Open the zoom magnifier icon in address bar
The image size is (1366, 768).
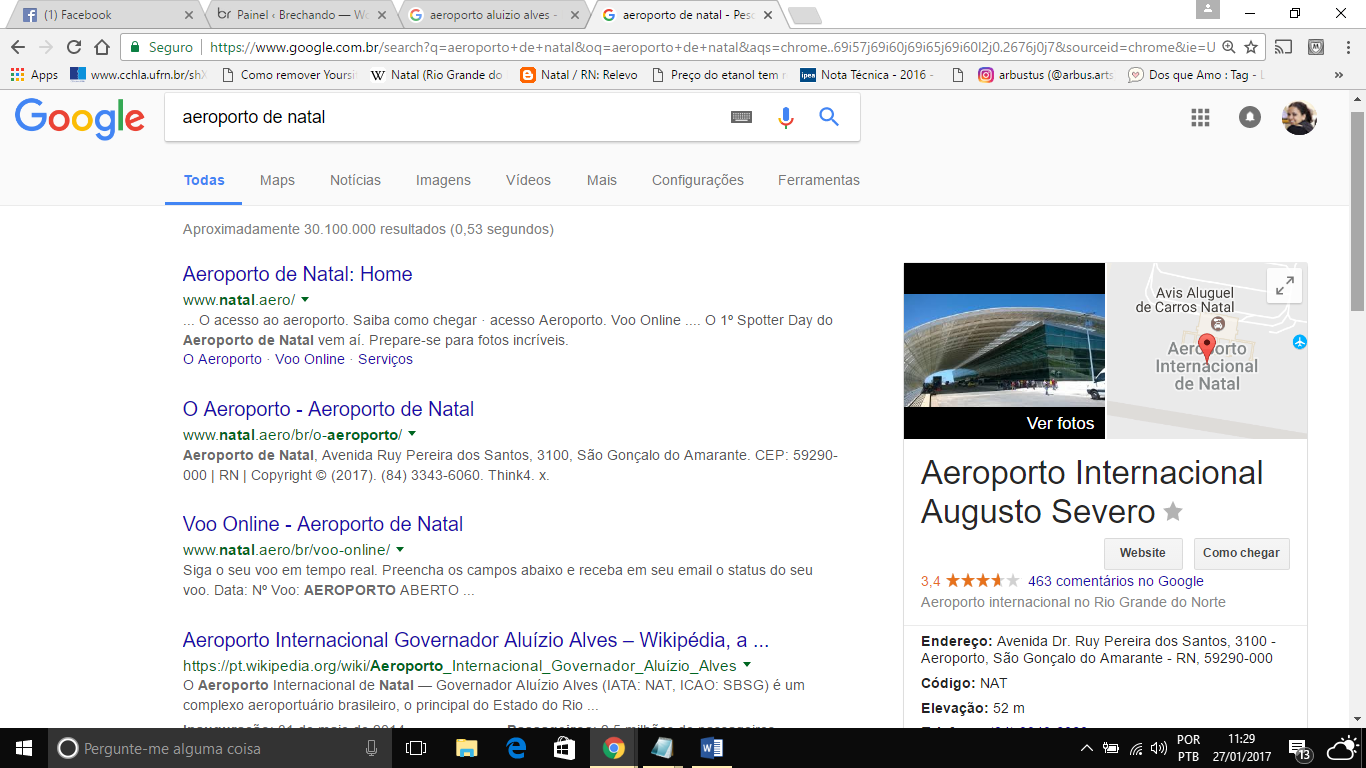click(x=1229, y=47)
